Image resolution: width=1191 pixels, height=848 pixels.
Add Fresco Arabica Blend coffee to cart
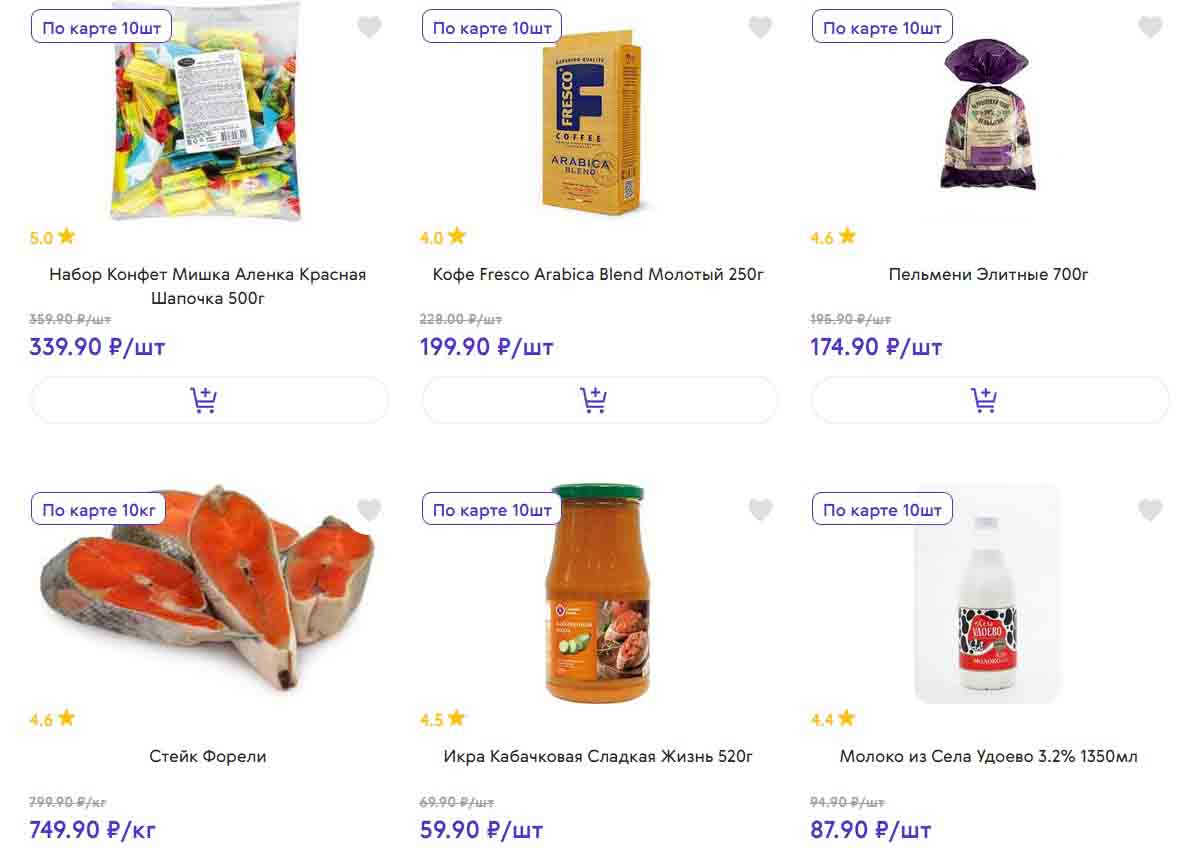click(599, 400)
